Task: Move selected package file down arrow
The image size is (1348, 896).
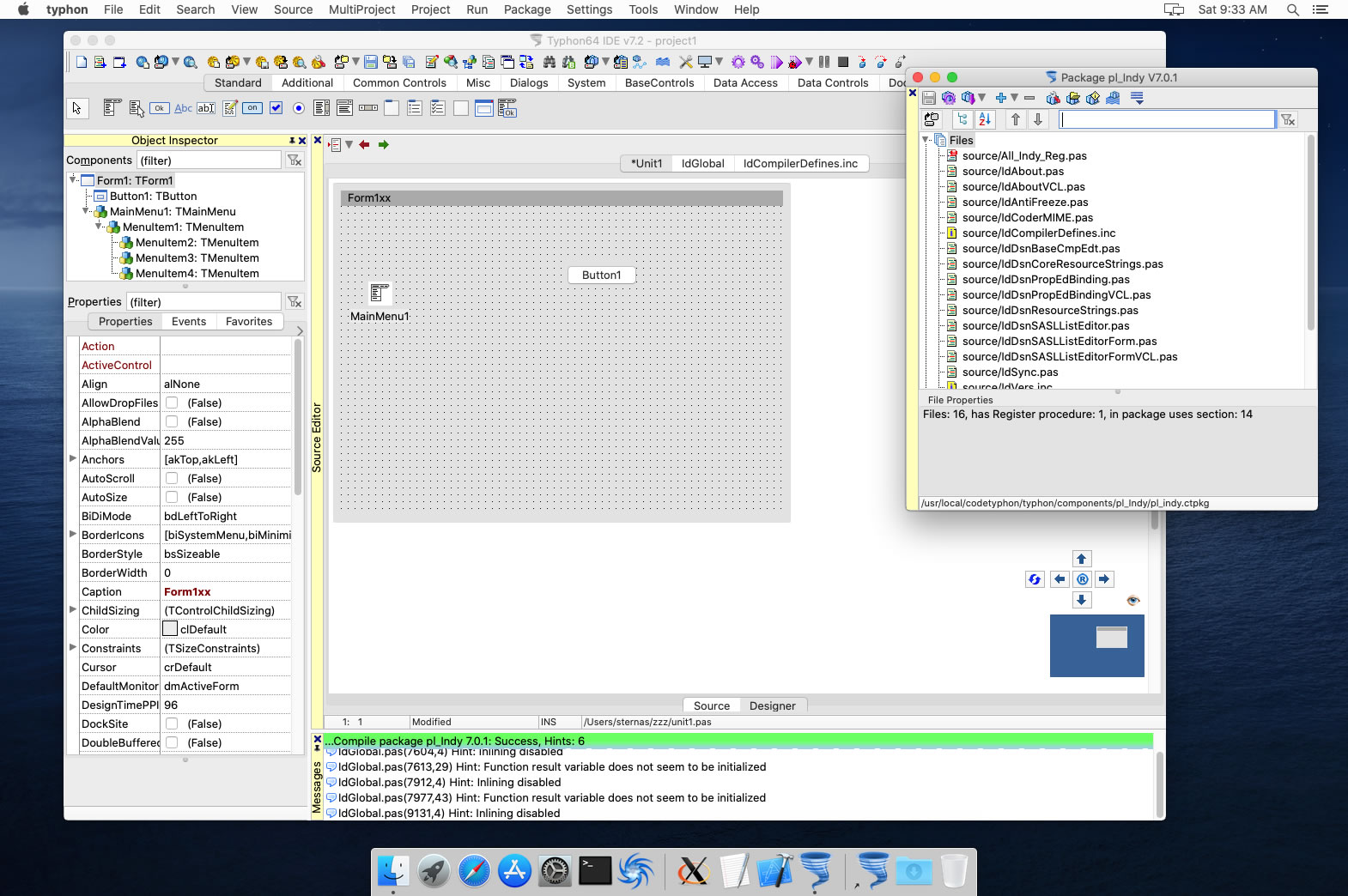Action: (1038, 119)
